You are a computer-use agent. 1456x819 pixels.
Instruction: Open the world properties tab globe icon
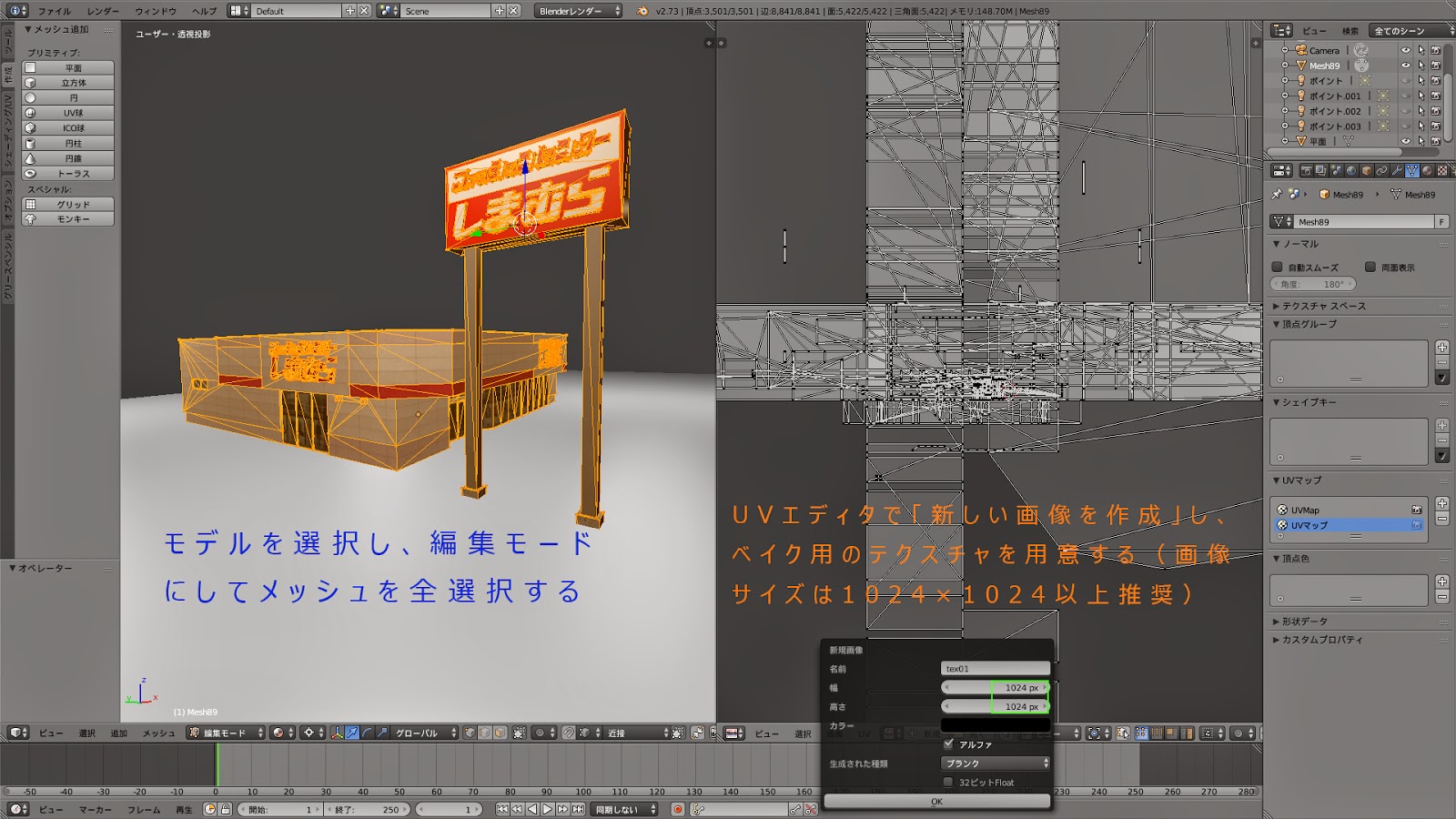(1351, 170)
